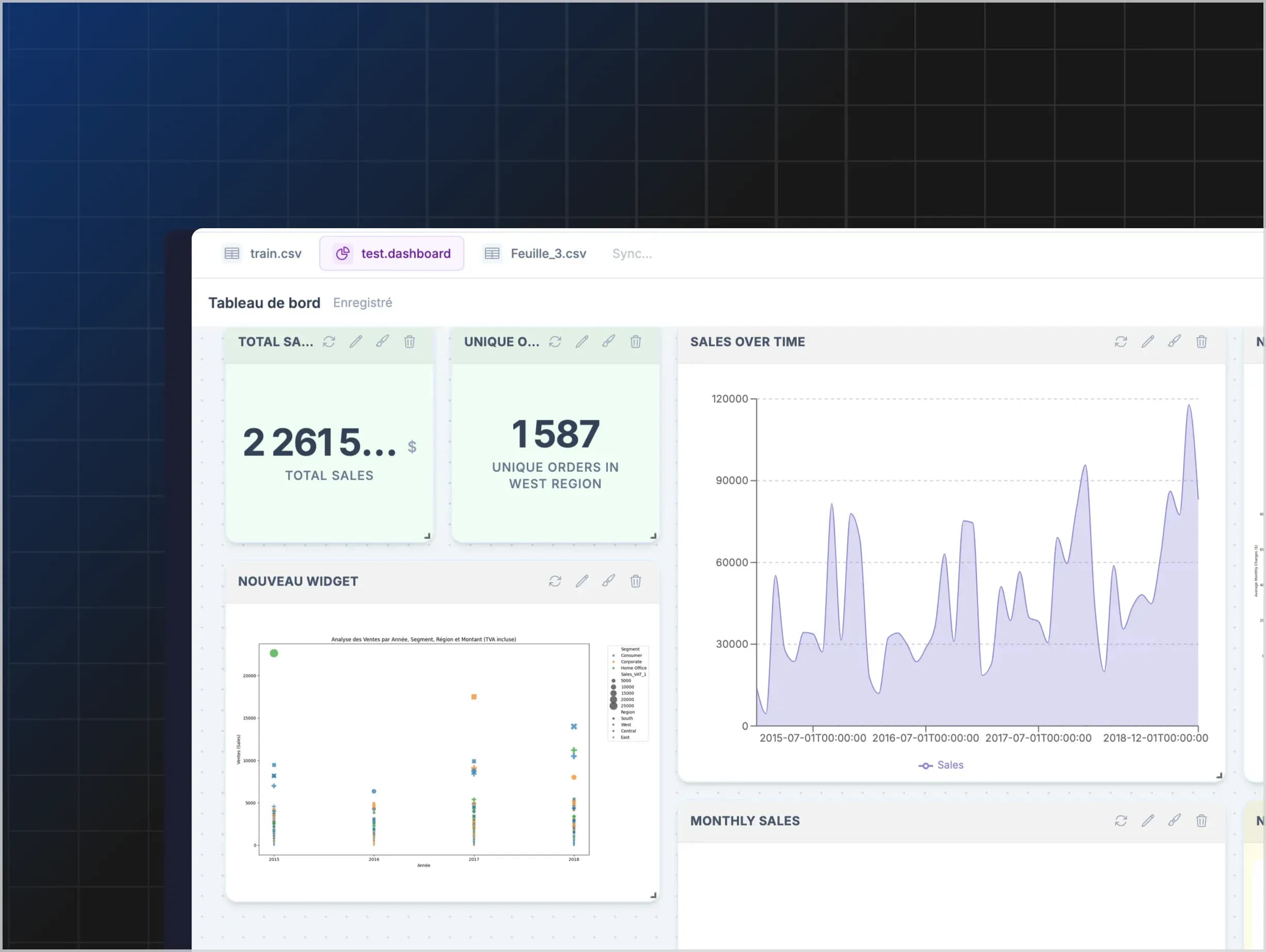Switch to the train.csv tab
The height and width of the screenshot is (952, 1266).
pyautogui.click(x=276, y=253)
